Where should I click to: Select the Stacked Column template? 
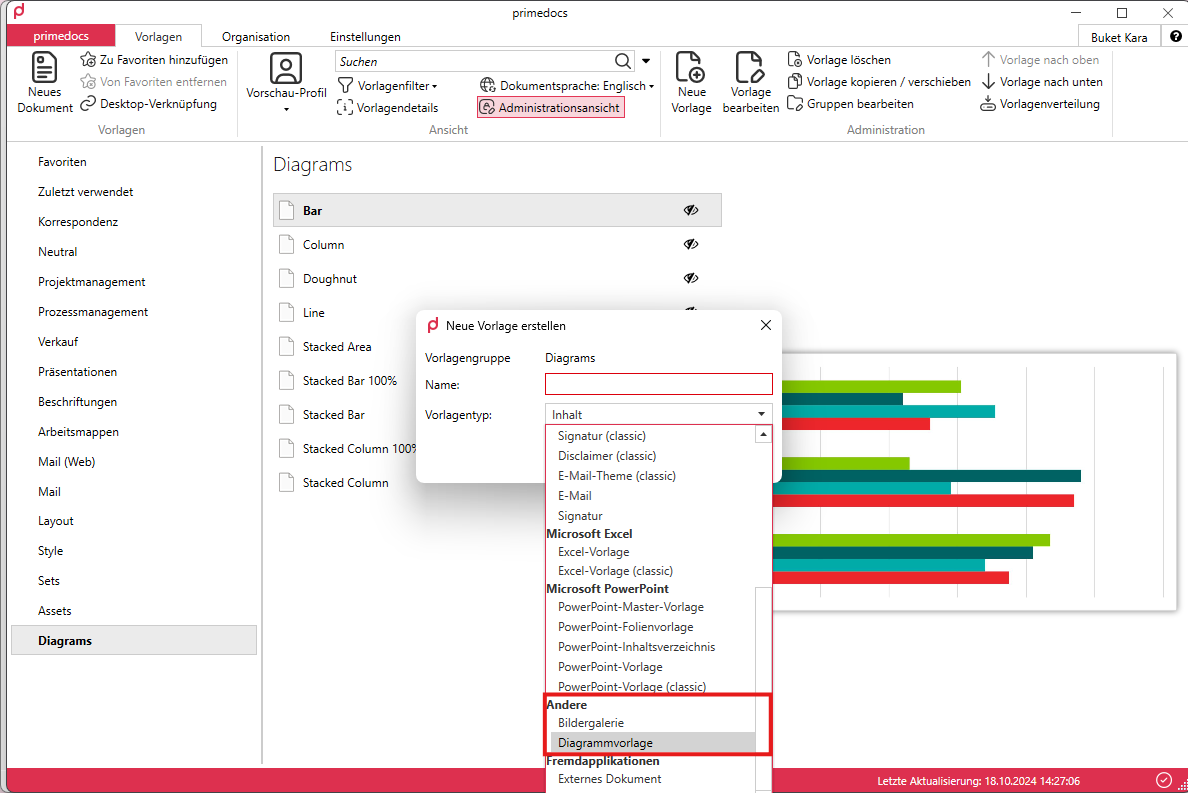[345, 482]
